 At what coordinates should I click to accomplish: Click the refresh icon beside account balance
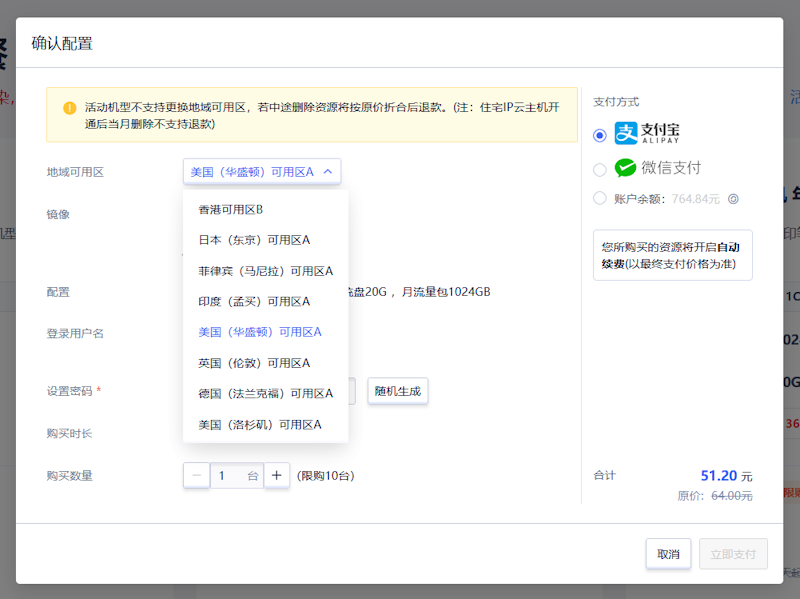click(731, 198)
